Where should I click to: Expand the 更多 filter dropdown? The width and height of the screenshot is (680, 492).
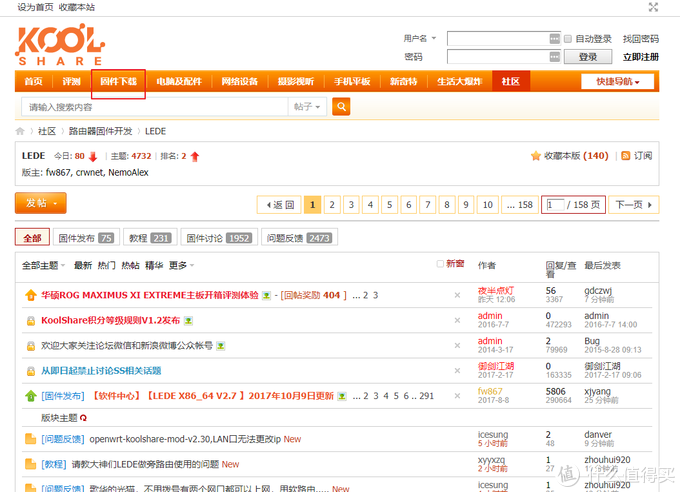(181, 266)
